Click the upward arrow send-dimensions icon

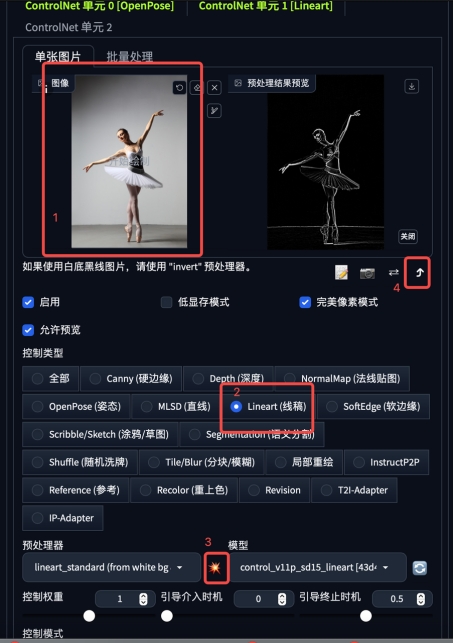pos(419,273)
